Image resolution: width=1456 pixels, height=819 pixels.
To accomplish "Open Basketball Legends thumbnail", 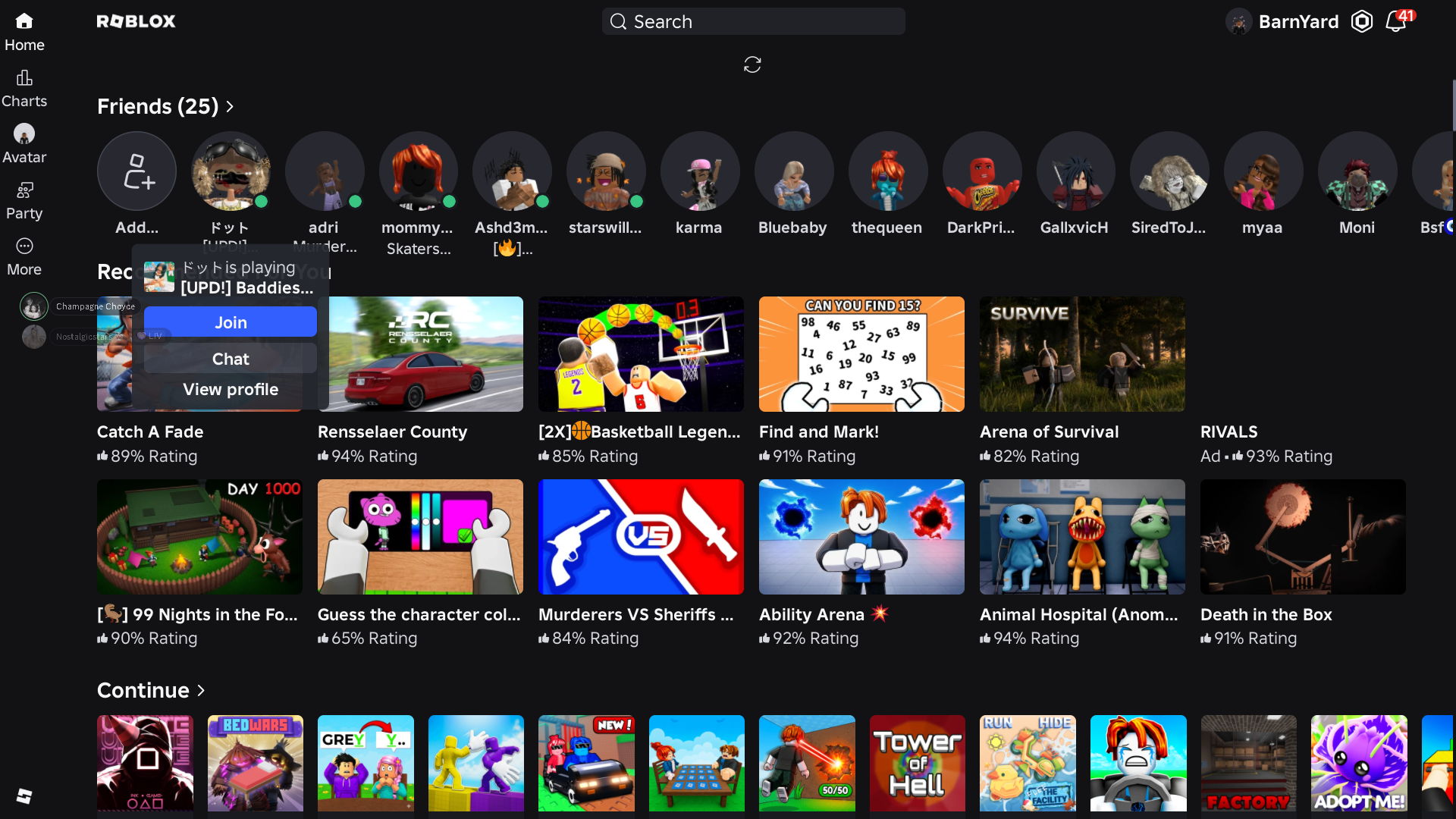I will click(x=641, y=354).
